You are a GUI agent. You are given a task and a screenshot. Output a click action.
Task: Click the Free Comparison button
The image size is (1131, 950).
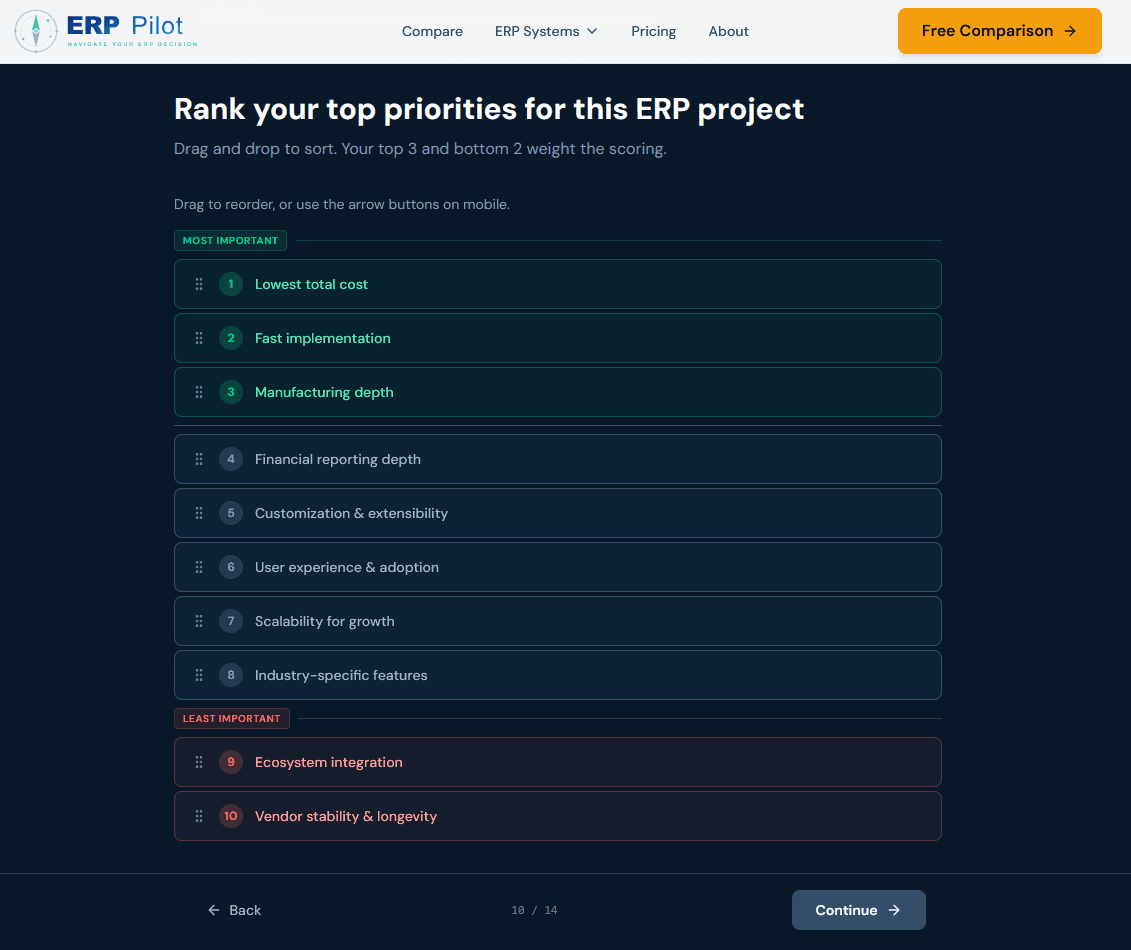(x=999, y=31)
